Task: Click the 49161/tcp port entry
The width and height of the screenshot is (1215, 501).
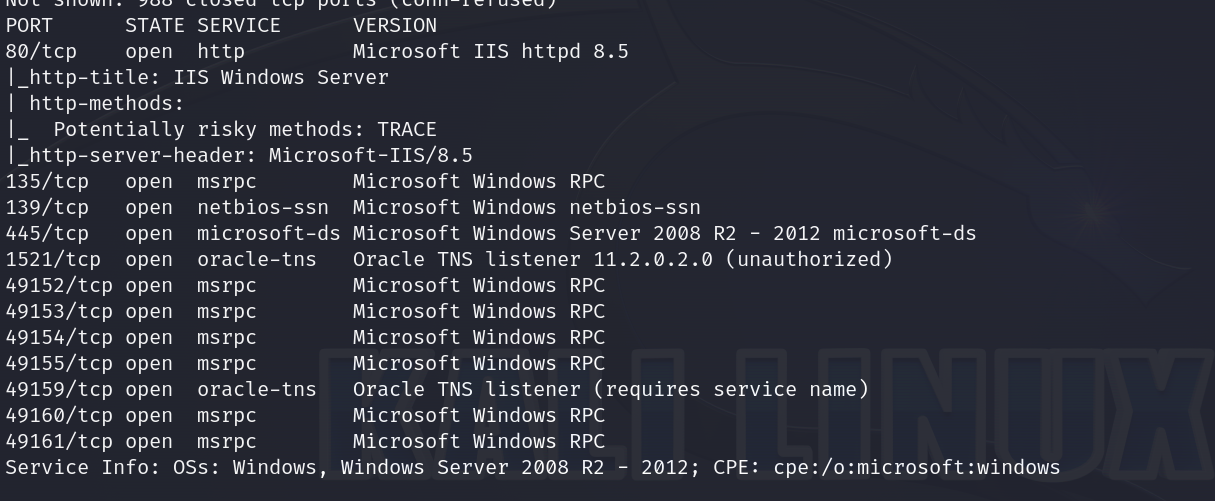Action: [x=59, y=441]
